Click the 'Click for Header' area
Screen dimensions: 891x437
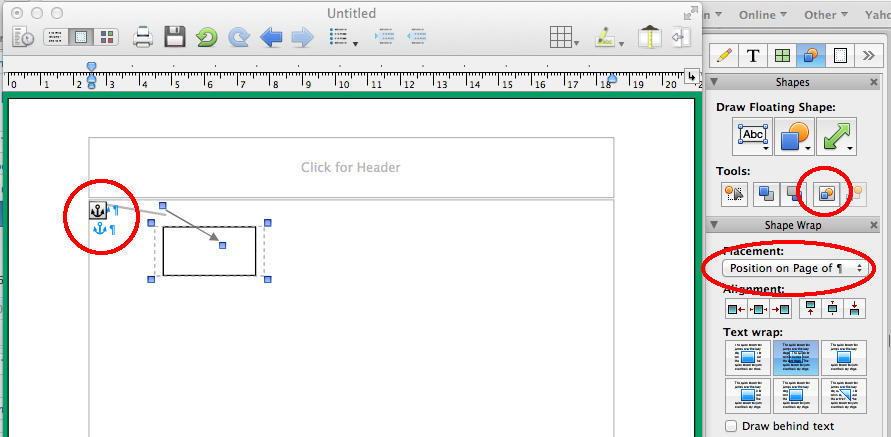(x=350, y=167)
